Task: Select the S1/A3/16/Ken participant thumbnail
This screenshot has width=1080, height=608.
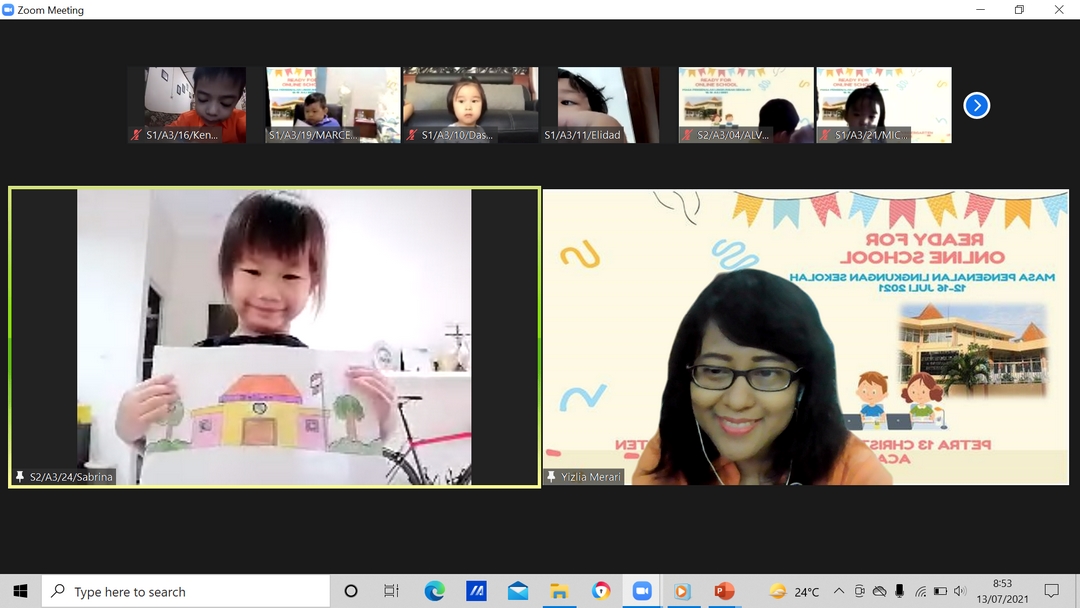Action: click(187, 104)
